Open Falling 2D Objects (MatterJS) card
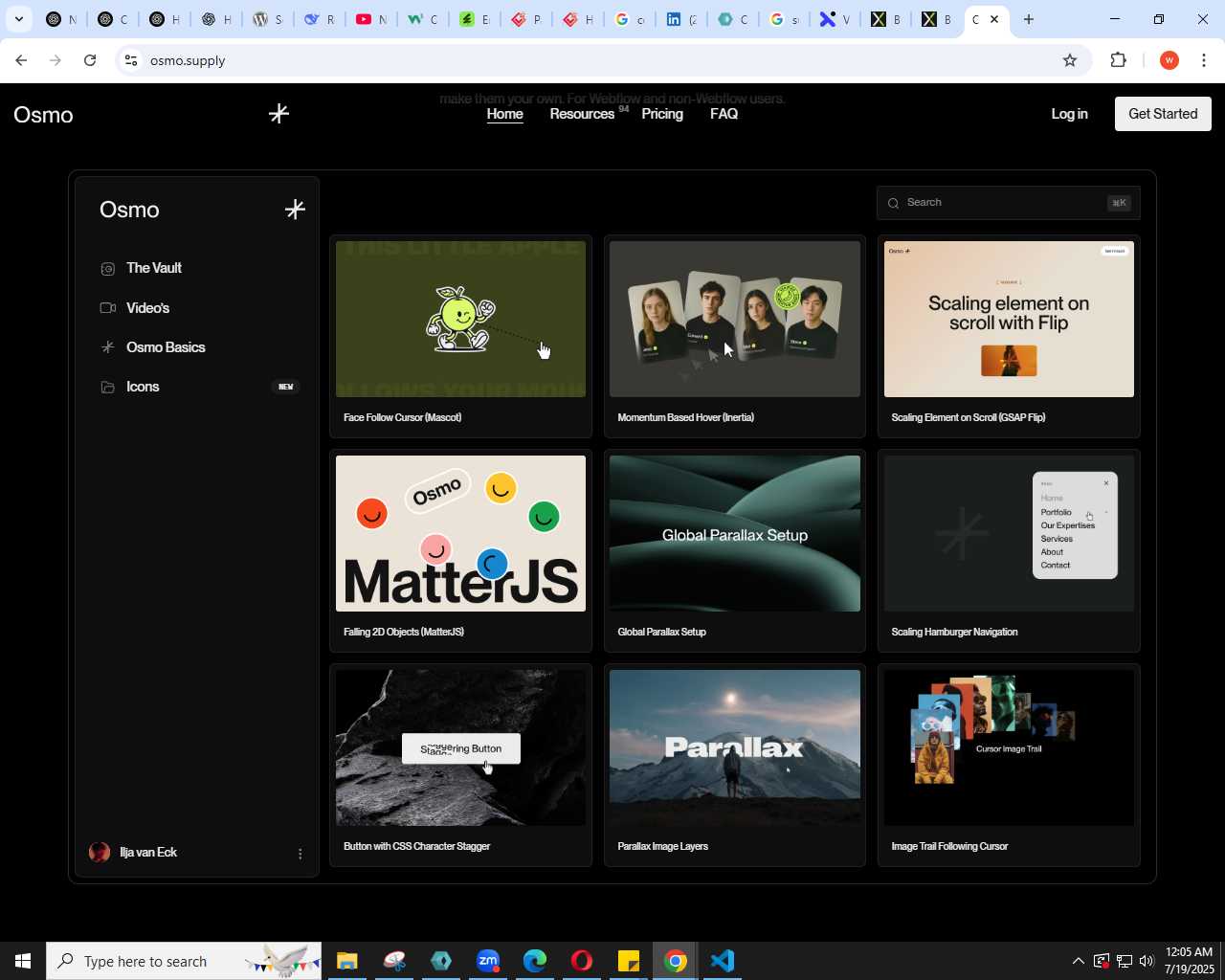1225x980 pixels. tap(460, 550)
